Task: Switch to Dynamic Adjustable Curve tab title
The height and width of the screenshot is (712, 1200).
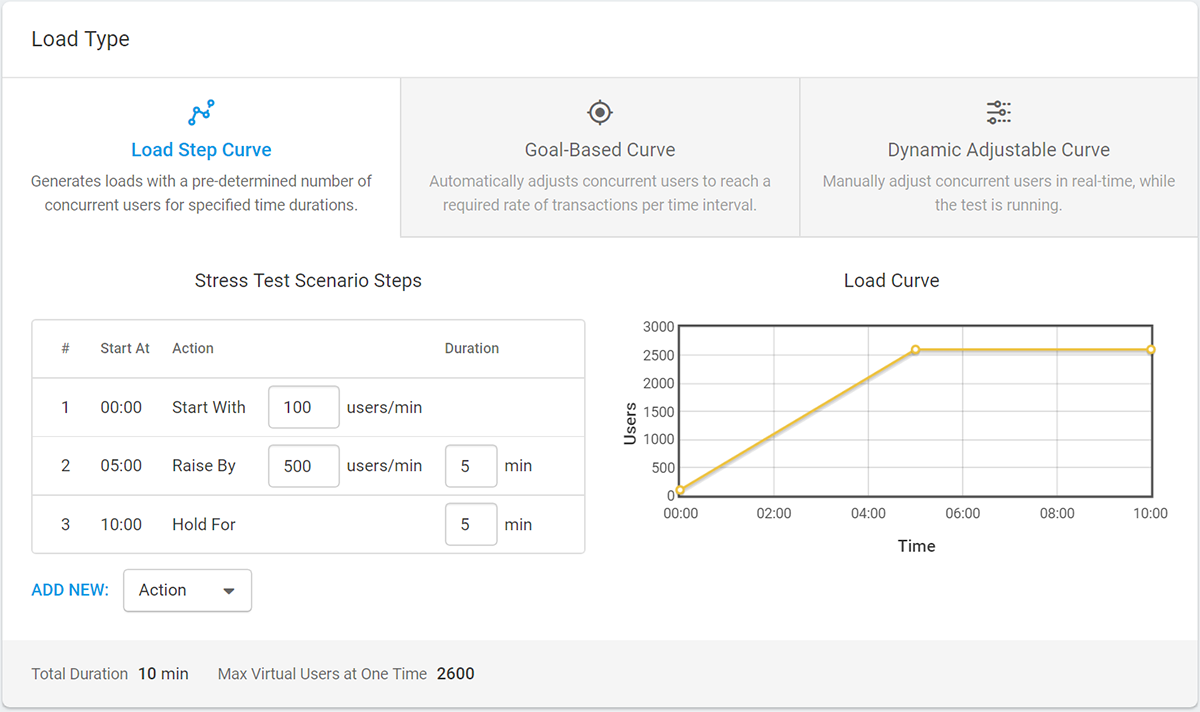Action: 998,150
